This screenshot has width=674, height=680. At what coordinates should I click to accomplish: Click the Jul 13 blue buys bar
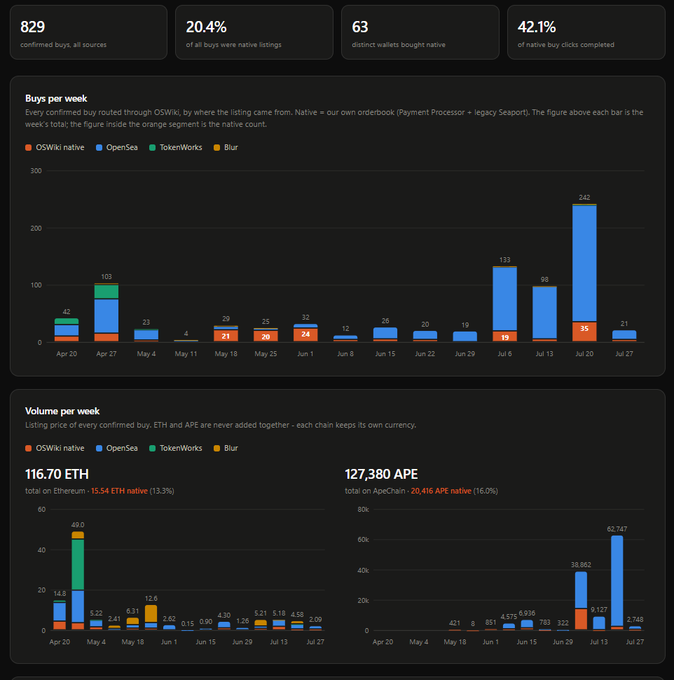click(545, 313)
